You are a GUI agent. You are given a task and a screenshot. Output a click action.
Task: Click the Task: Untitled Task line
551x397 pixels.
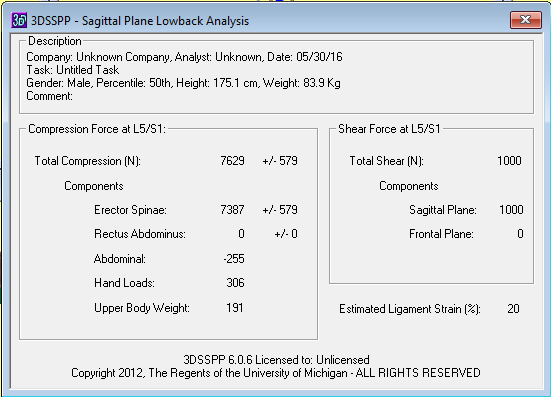(73, 70)
